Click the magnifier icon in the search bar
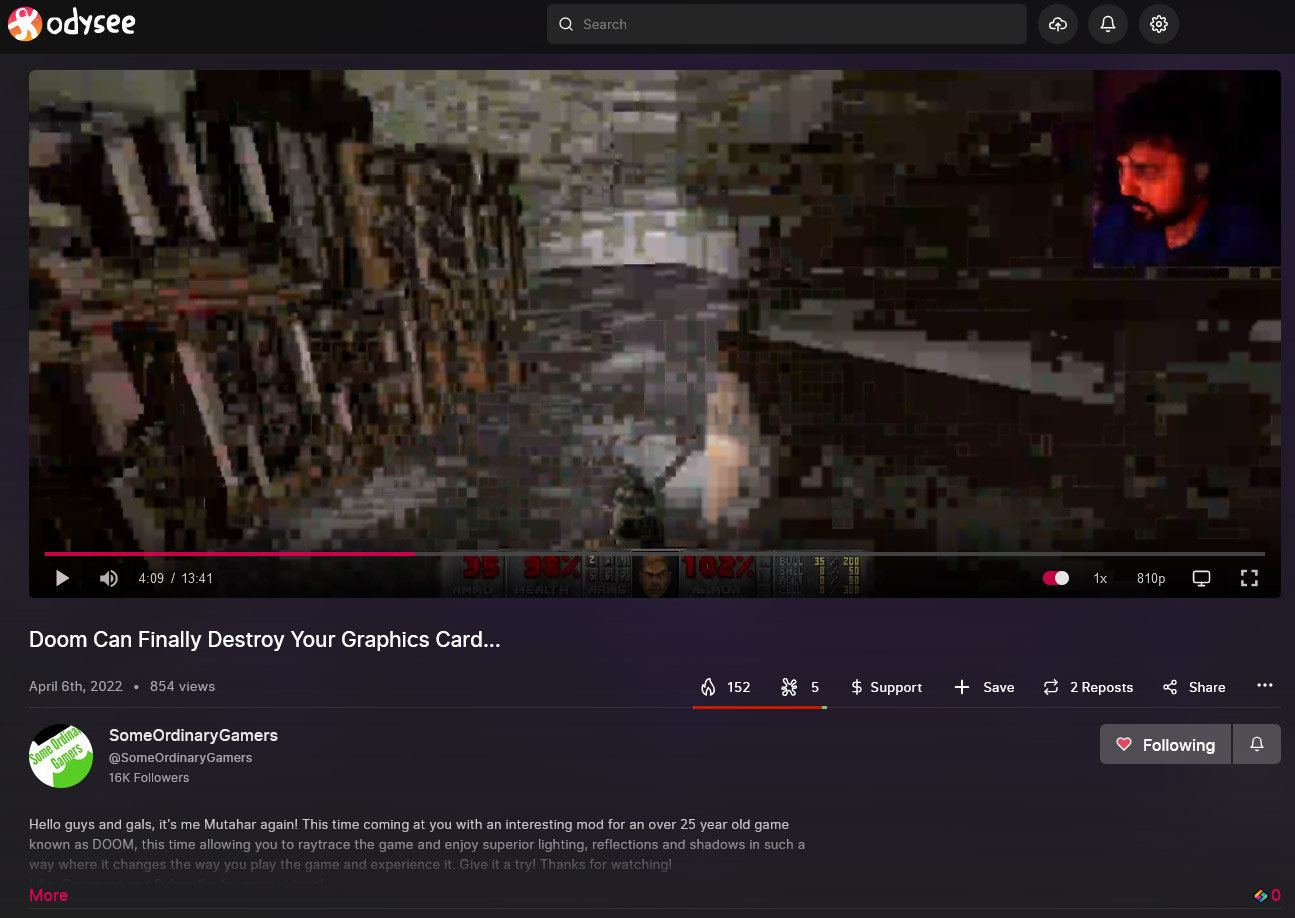Screen dimensions: 1295x918 [x=566, y=24]
